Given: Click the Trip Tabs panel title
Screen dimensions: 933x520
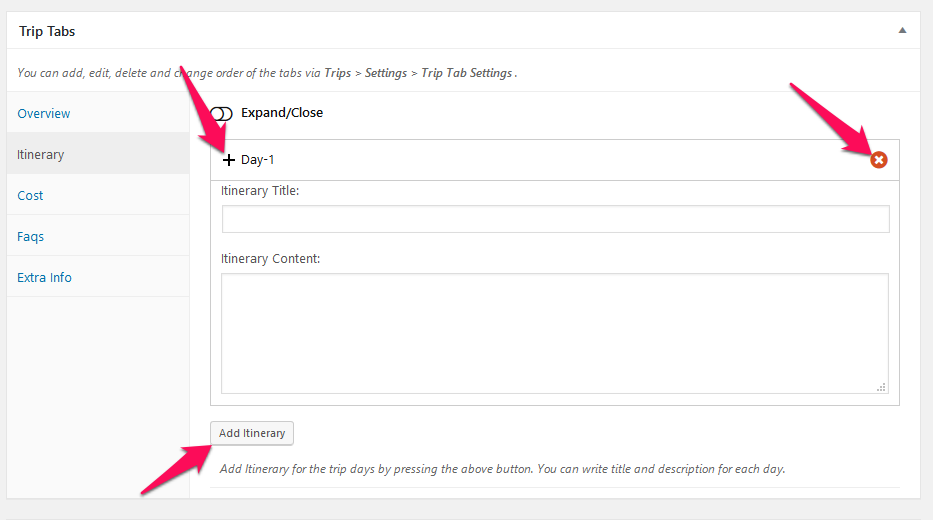Looking at the screenshot, I should [x=47, y=31].
